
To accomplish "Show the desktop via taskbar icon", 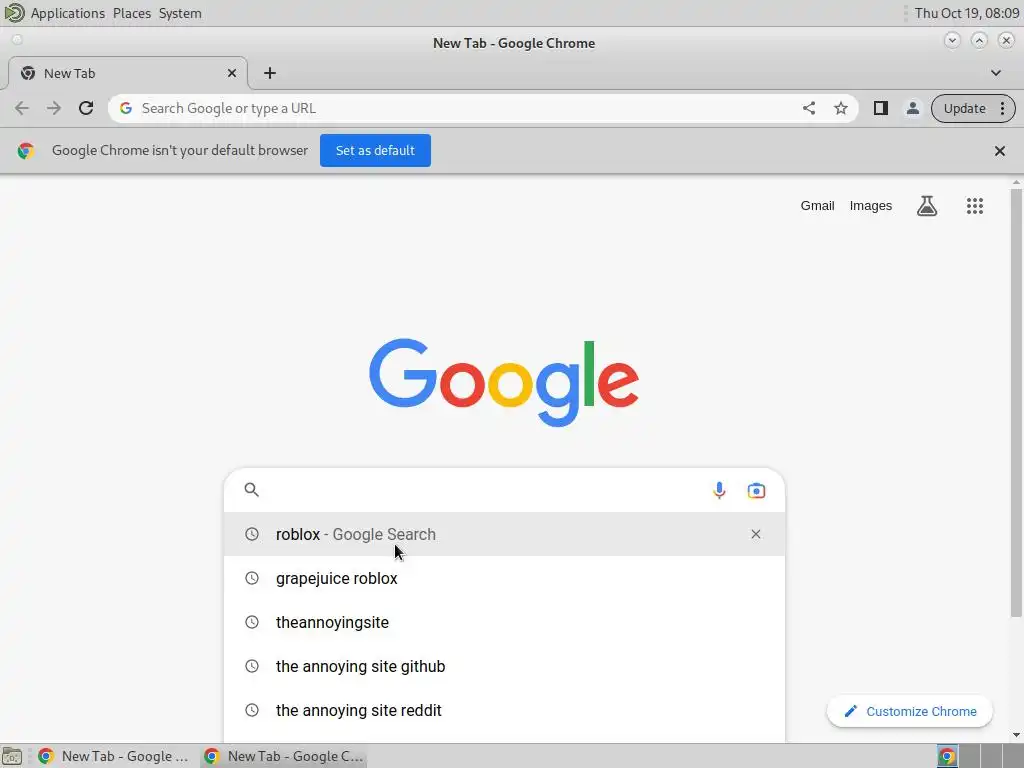I will (12, 756).
